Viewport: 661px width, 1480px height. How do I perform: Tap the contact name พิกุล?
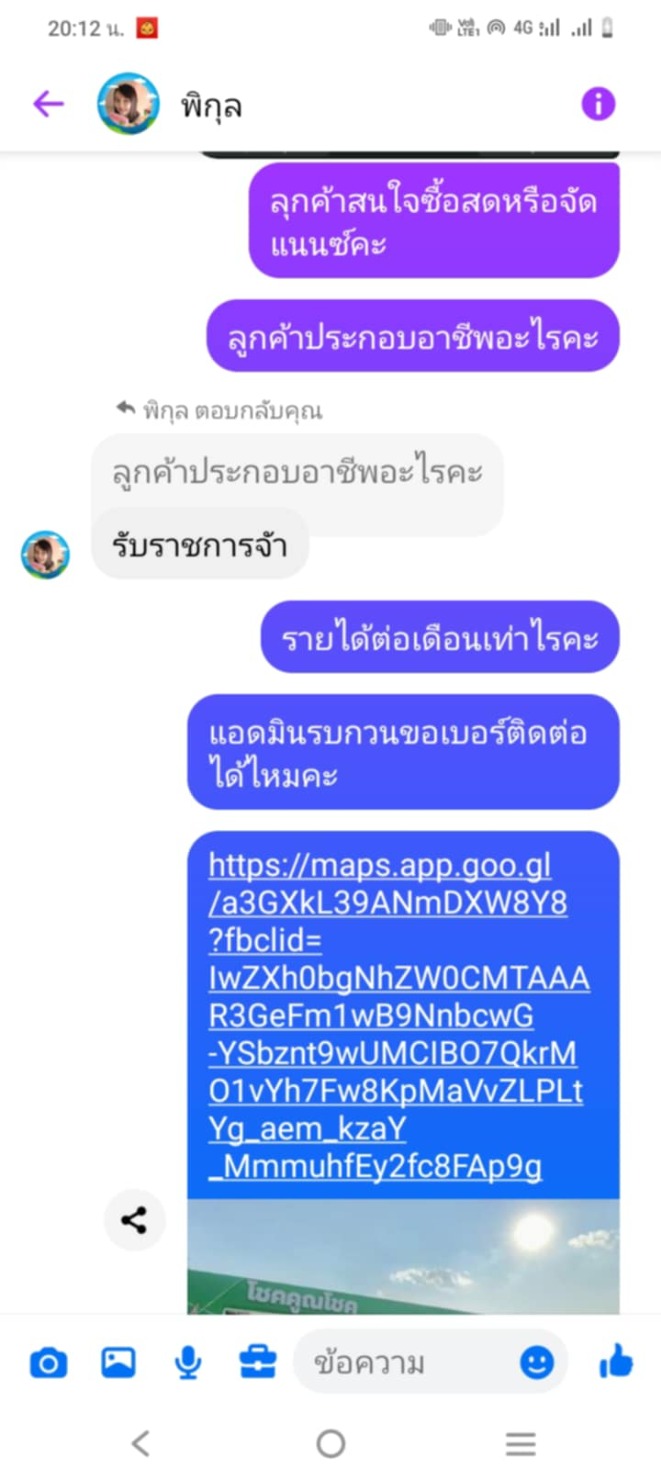point(212,105)
